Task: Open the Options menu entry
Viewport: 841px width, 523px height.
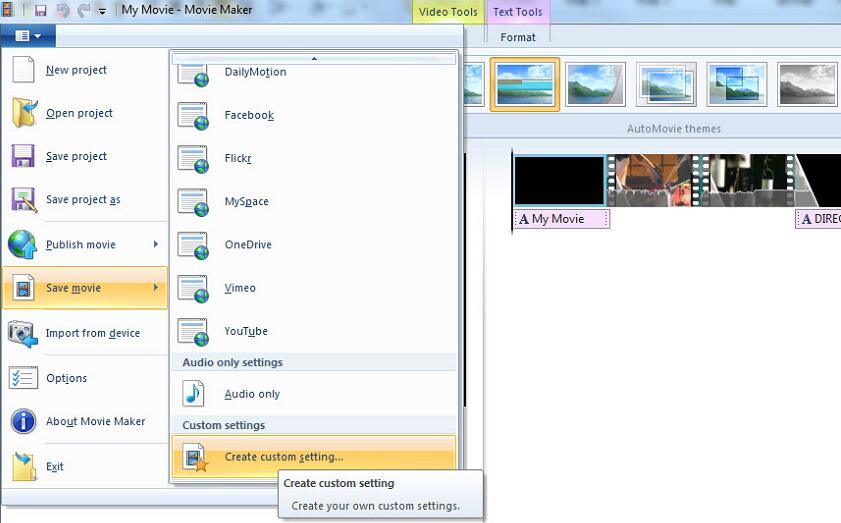Action: coord(85,378)
